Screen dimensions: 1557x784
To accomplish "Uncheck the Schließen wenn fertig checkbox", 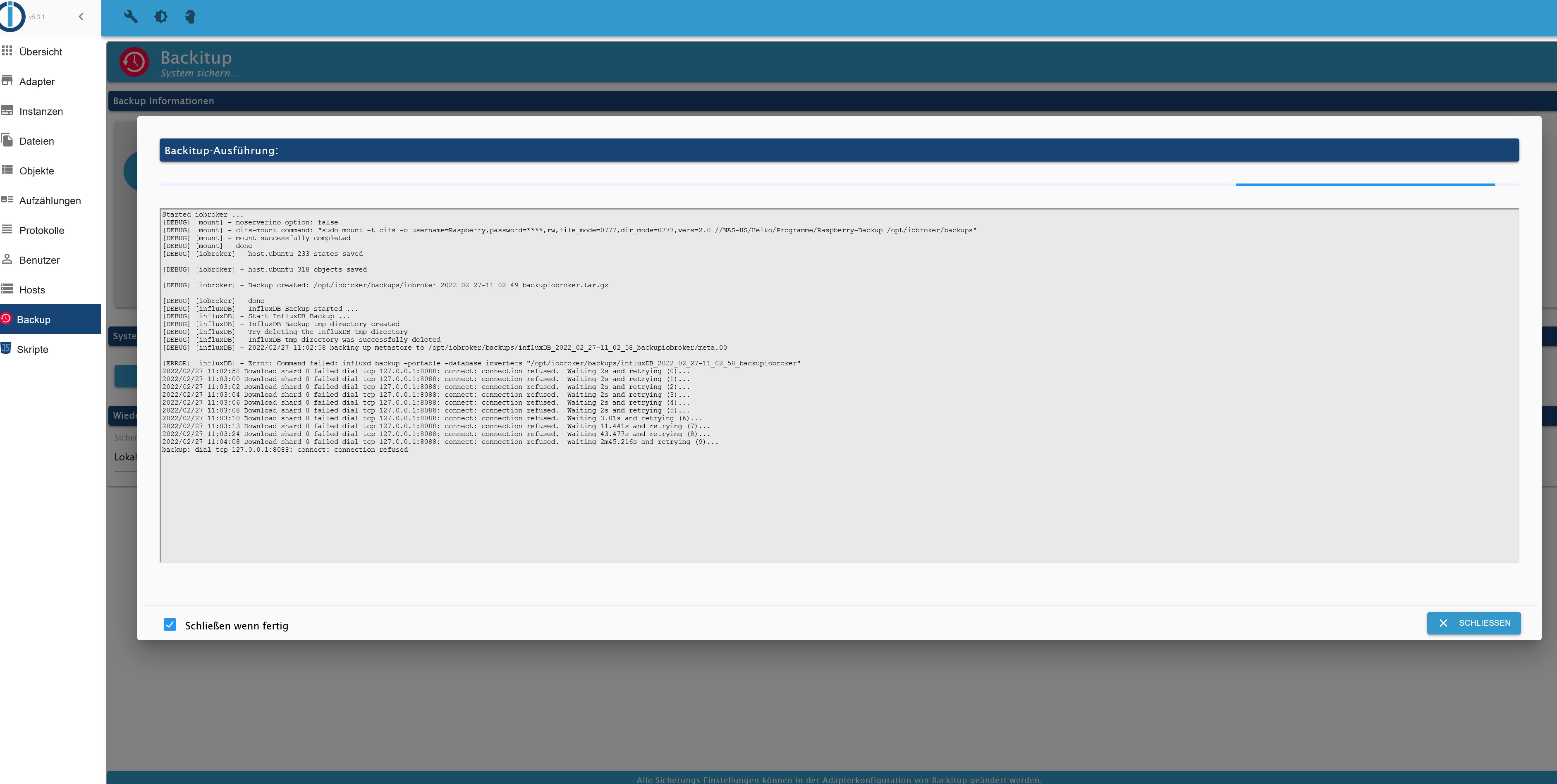I will pyautogui.click(x=170, y=625).
